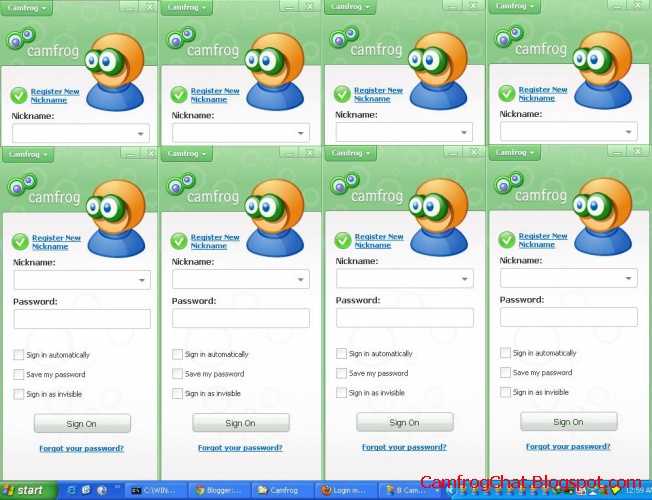Image resolution: width=652 pixels, height=500 pixels.
Task: Enable 'Sign in automatically' in bottom-left window
Action: point(19,355)
